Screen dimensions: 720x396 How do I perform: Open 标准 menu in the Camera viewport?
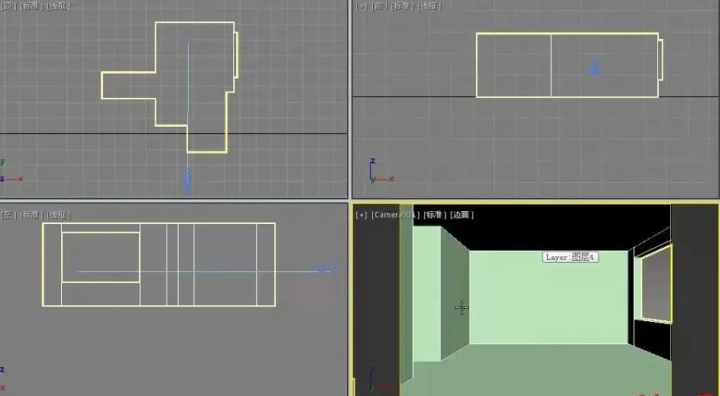tap(435, 215)
